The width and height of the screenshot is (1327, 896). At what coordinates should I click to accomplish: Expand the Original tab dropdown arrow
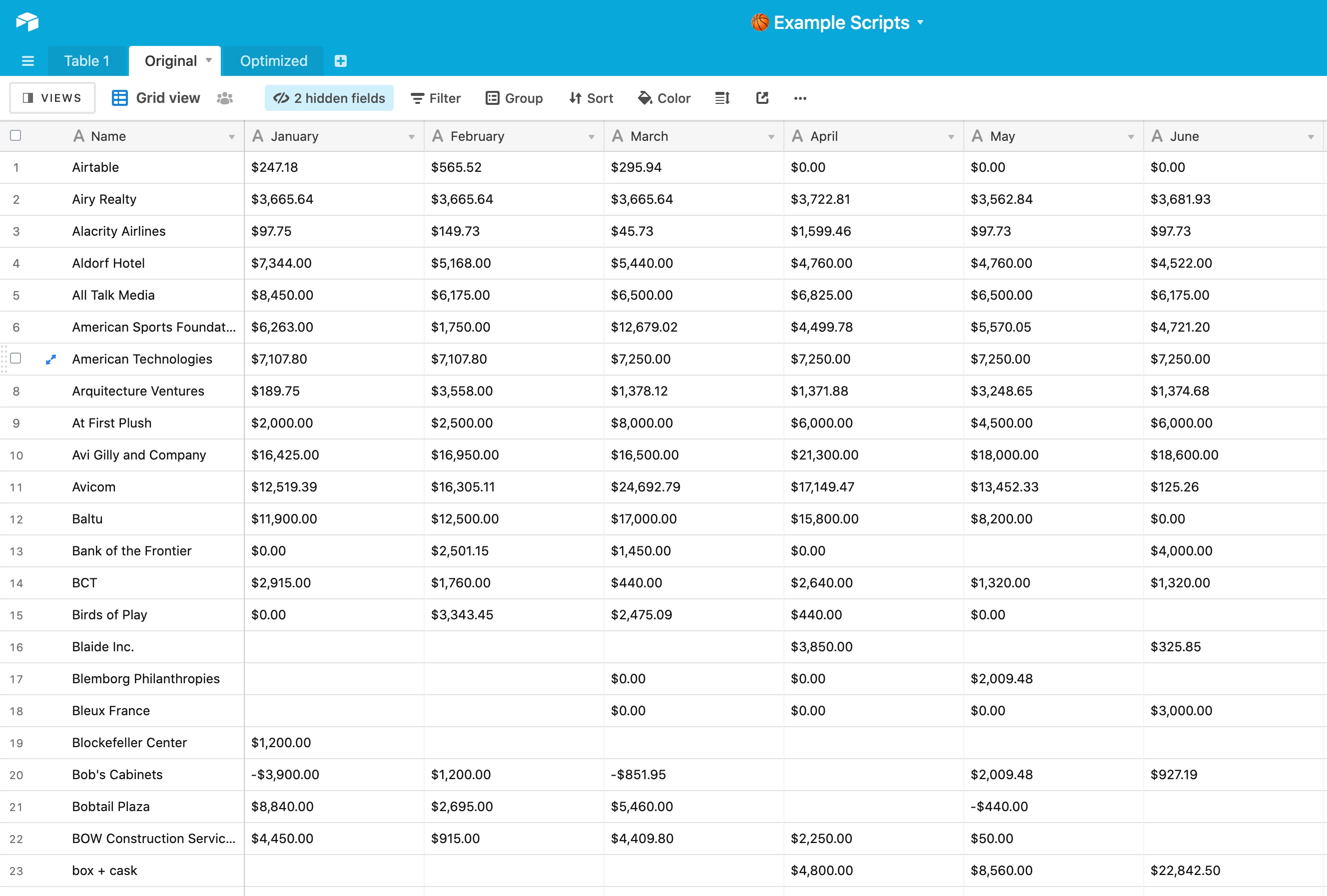209,60
